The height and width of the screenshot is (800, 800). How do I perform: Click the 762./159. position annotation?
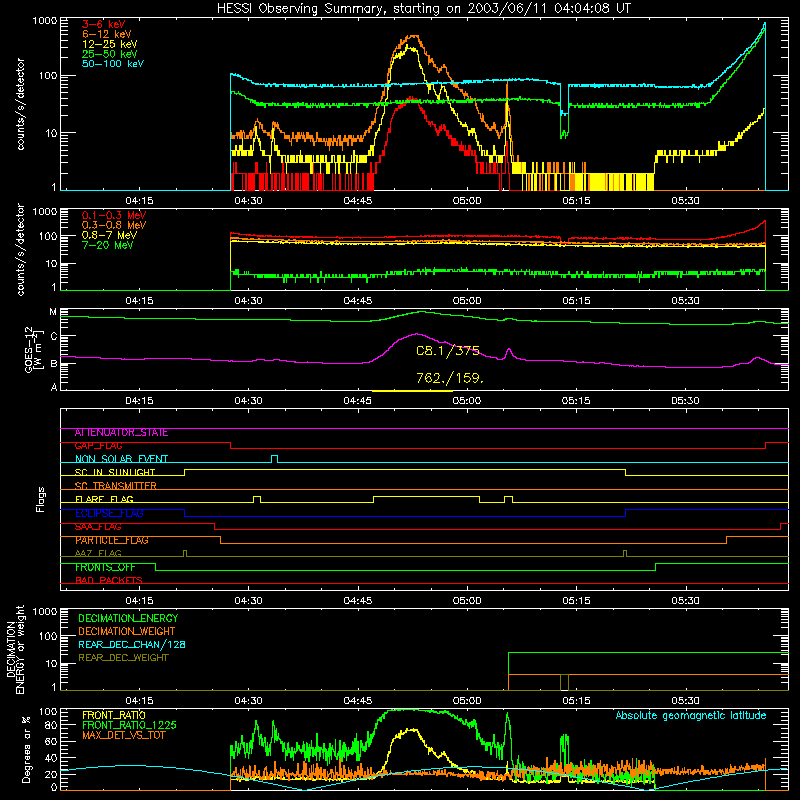pyautogui.click(x=449, y=378)
